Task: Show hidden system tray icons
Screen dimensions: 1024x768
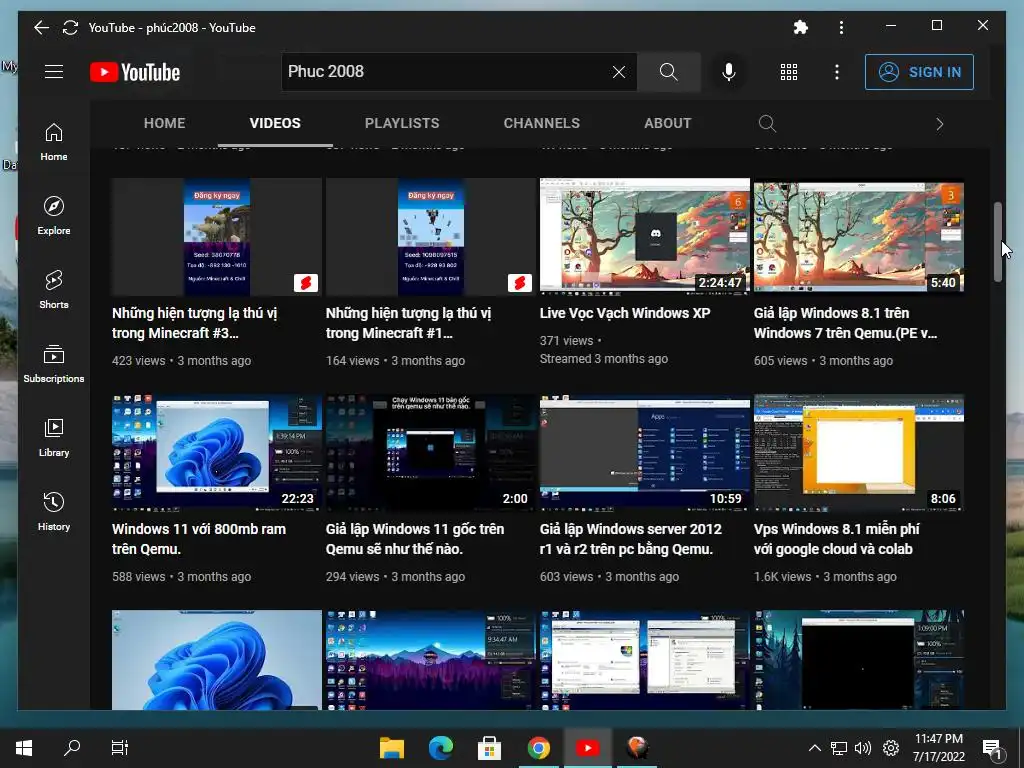Action: 814,748
